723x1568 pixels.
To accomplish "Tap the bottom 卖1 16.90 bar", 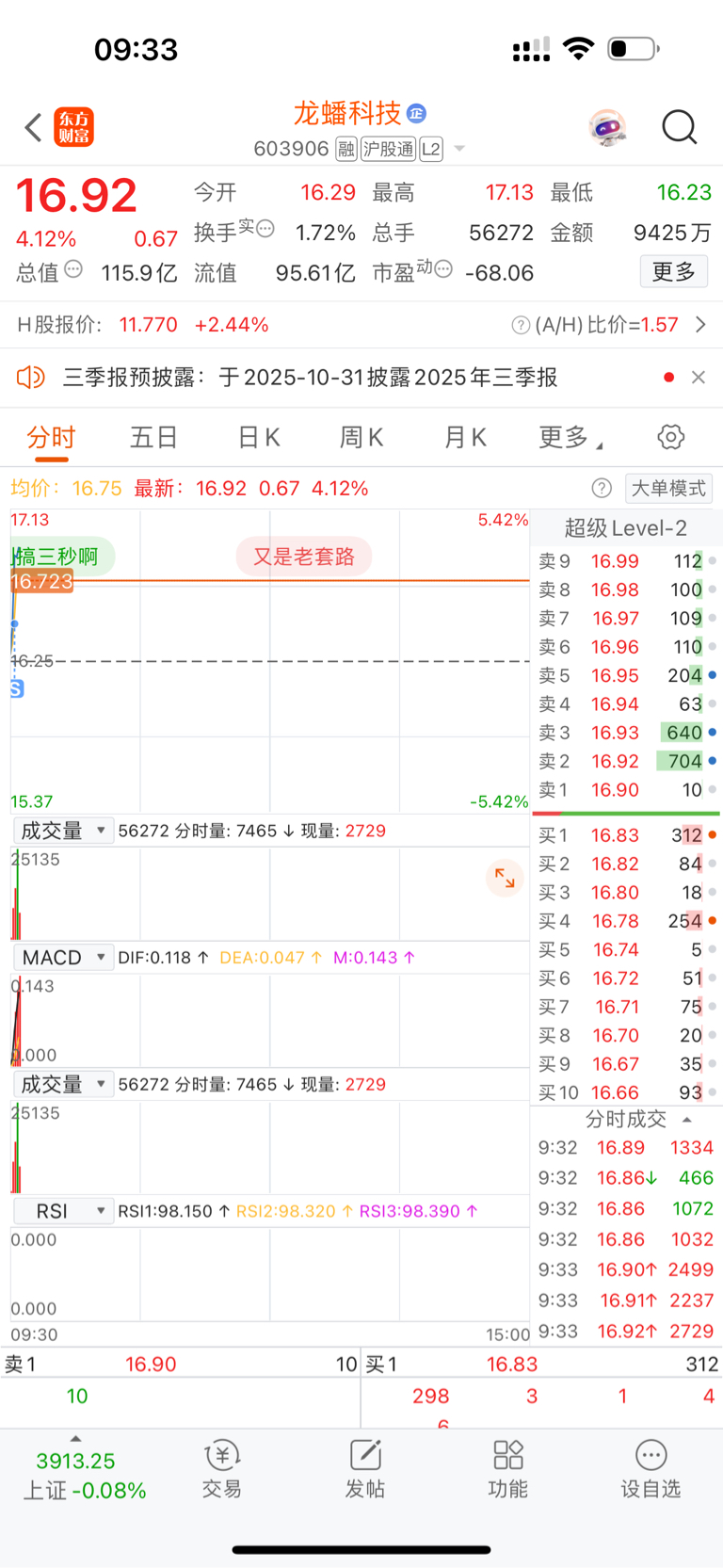I will click(x=181, y=1365).
